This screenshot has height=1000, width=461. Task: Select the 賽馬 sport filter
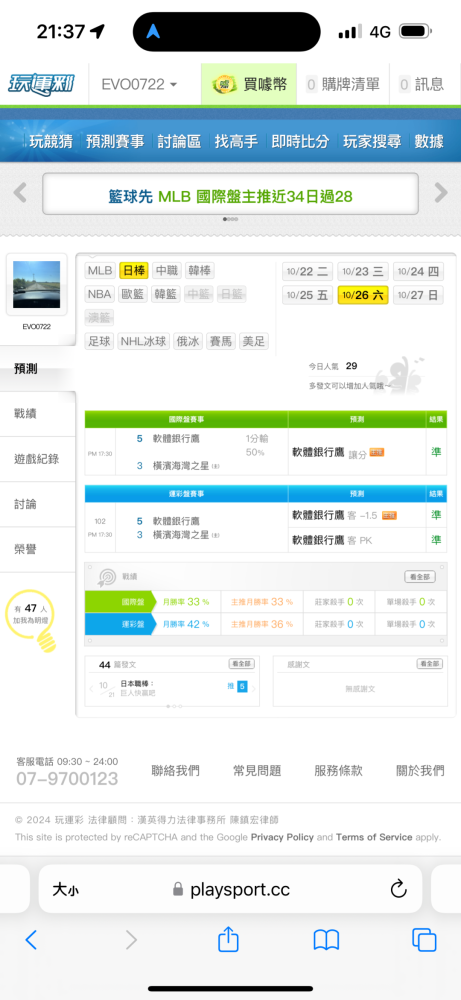pos(221,341)
